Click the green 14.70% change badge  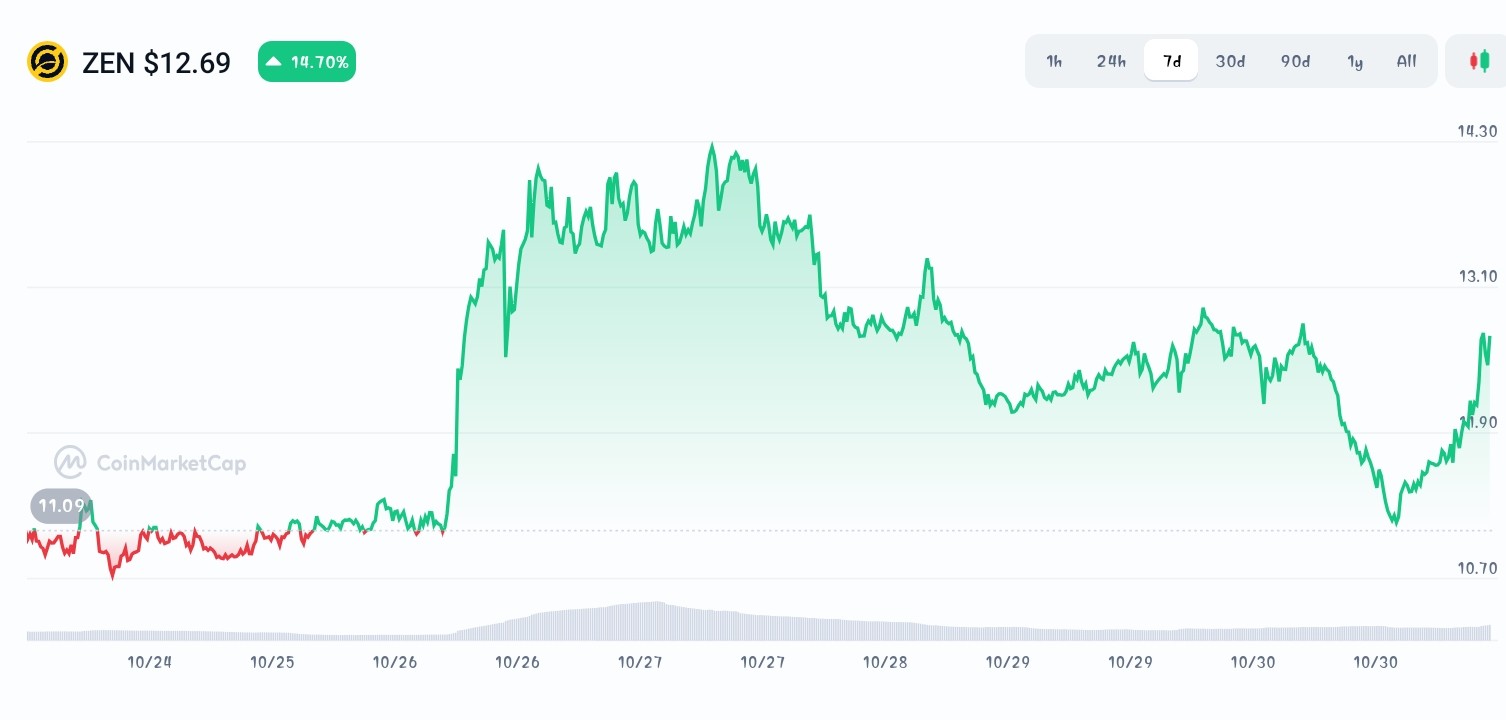click(x=307, y=61)
